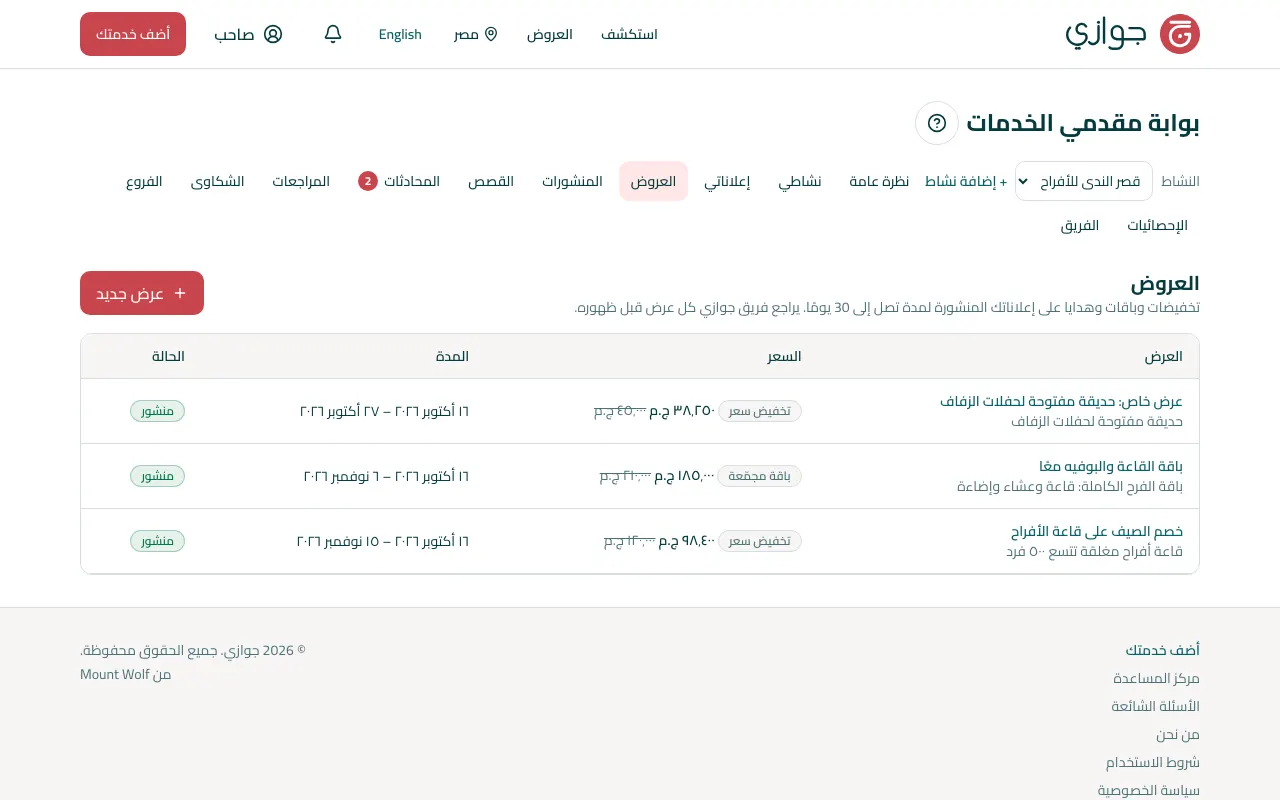
Task: Click the user profile icon beside صاحب
Action: (x=273, y=34)
